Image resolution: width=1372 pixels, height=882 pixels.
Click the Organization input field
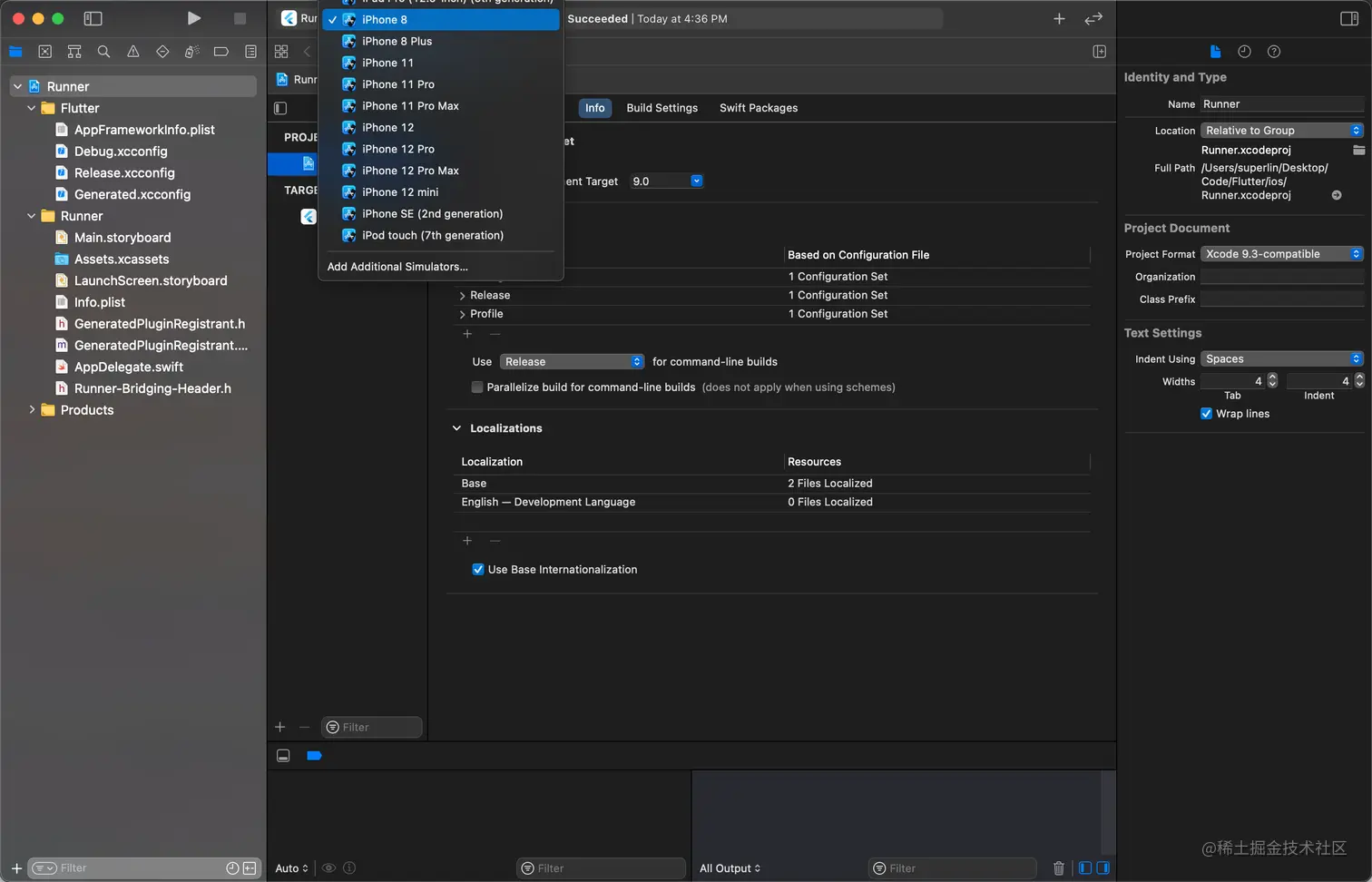[x=1282, y=277]
